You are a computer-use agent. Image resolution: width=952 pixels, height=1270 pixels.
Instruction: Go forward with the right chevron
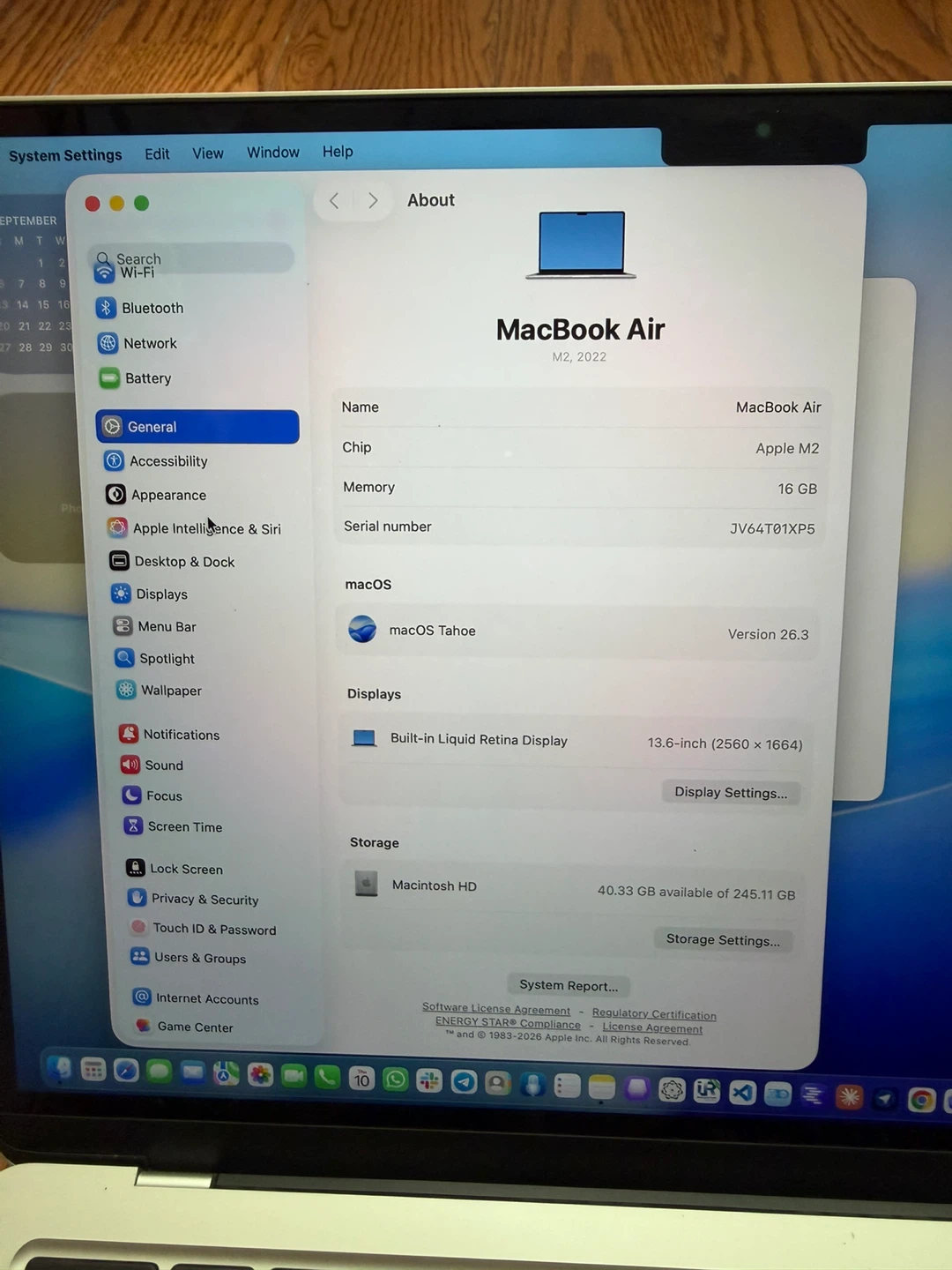(373, 201)
